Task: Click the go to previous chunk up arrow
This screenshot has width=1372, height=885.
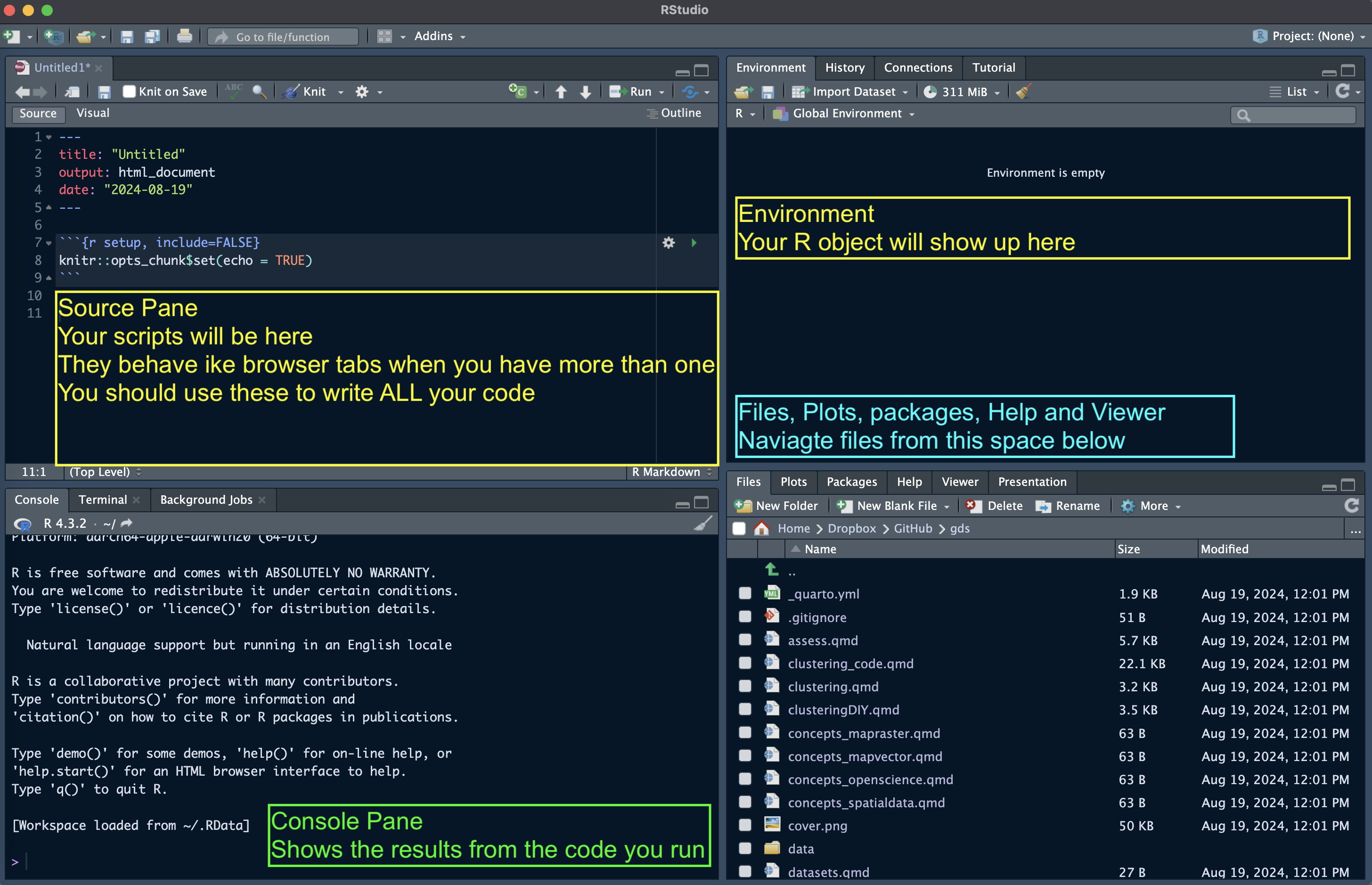Action: [x=561, y=92]
